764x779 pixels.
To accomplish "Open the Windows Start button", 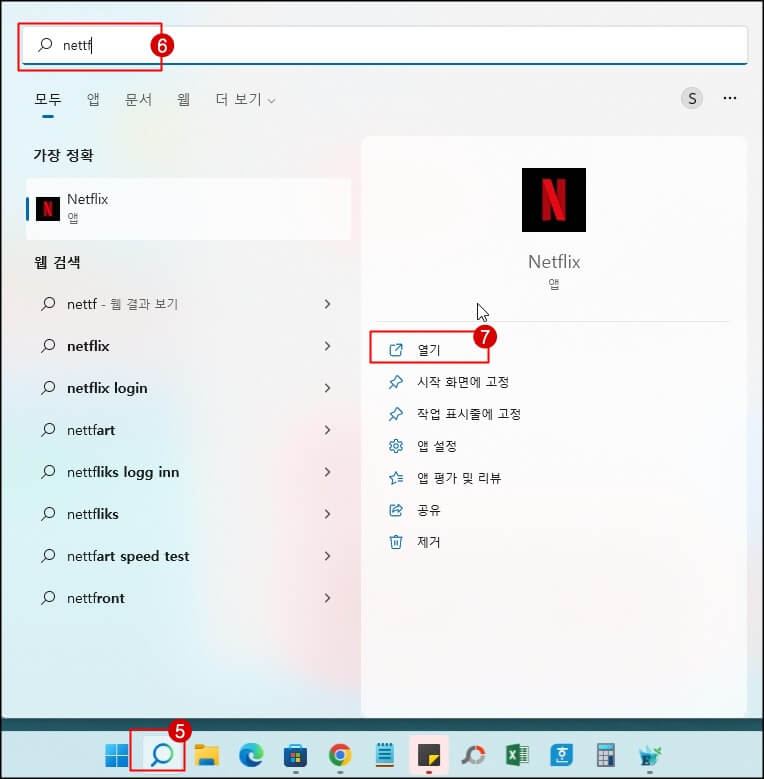I will pos(116,755).
